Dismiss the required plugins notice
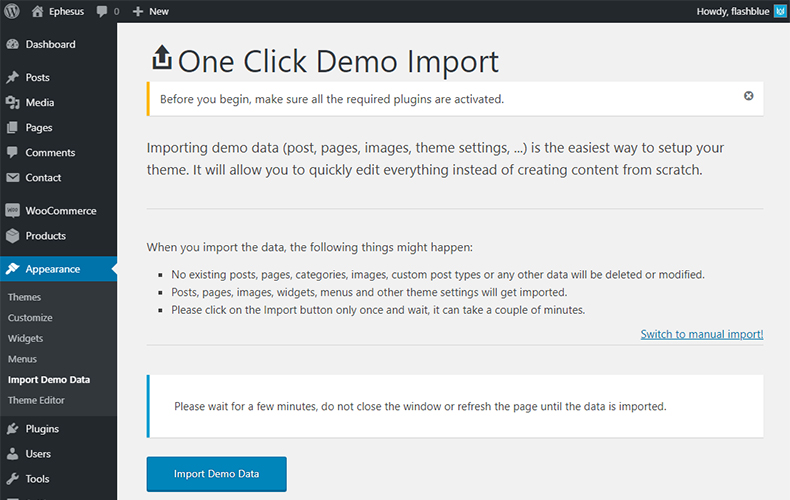 pyautogui.click(x=749, y=96)
